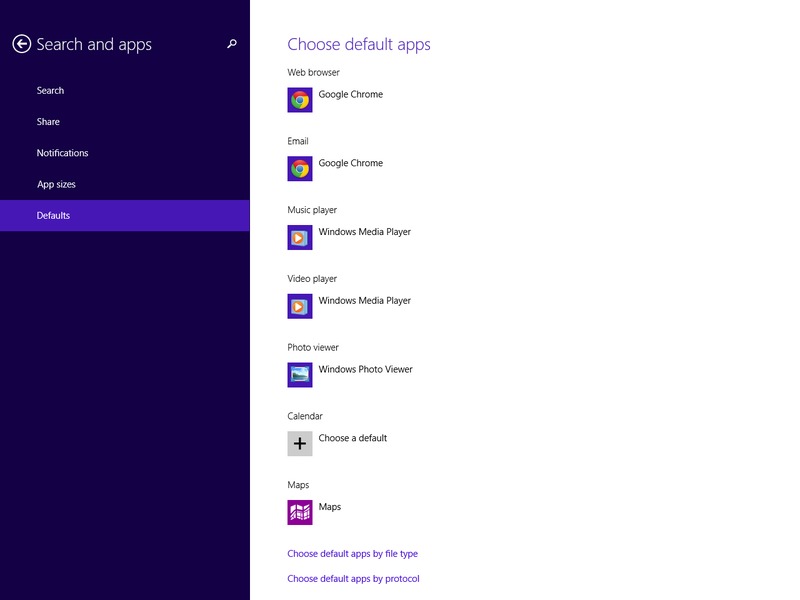Click the Windows Photo Viewer icon

pos(300,375)
